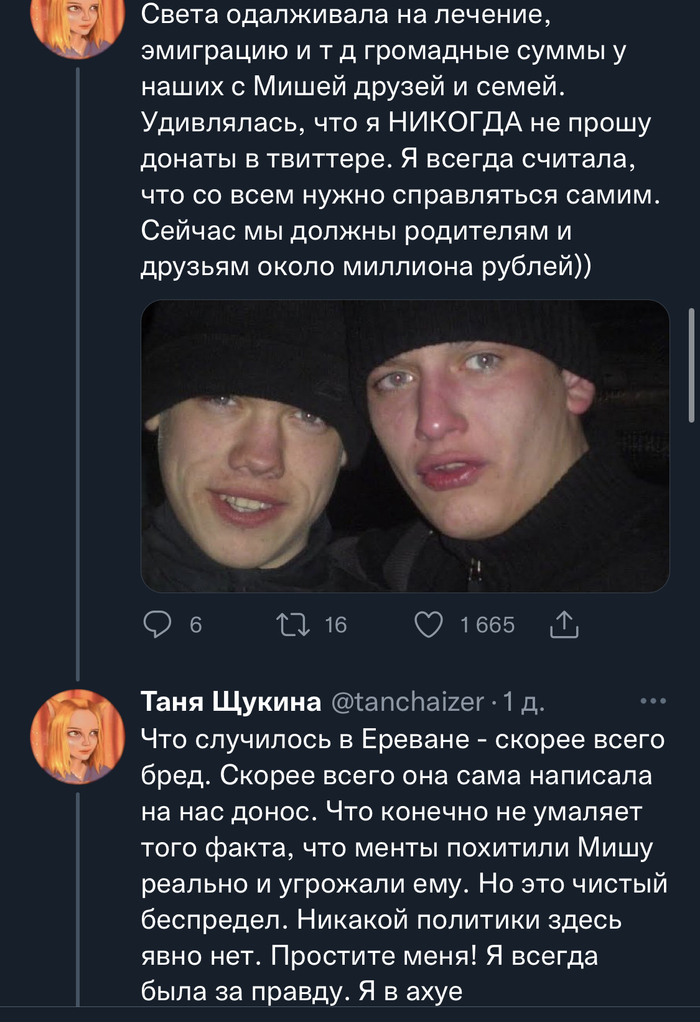This screenshot has width=700, height=1022.
Task: Like the tweet with the heart icon
Action: pyautogui.click(x=428, y=625)
